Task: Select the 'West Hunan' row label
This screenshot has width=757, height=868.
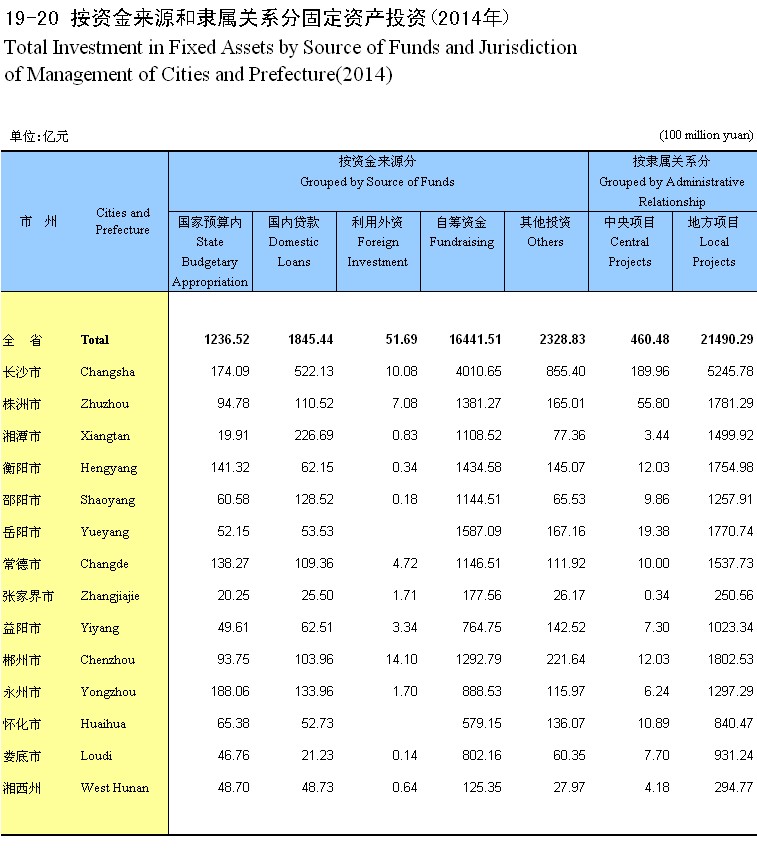Action: point(114,788)
